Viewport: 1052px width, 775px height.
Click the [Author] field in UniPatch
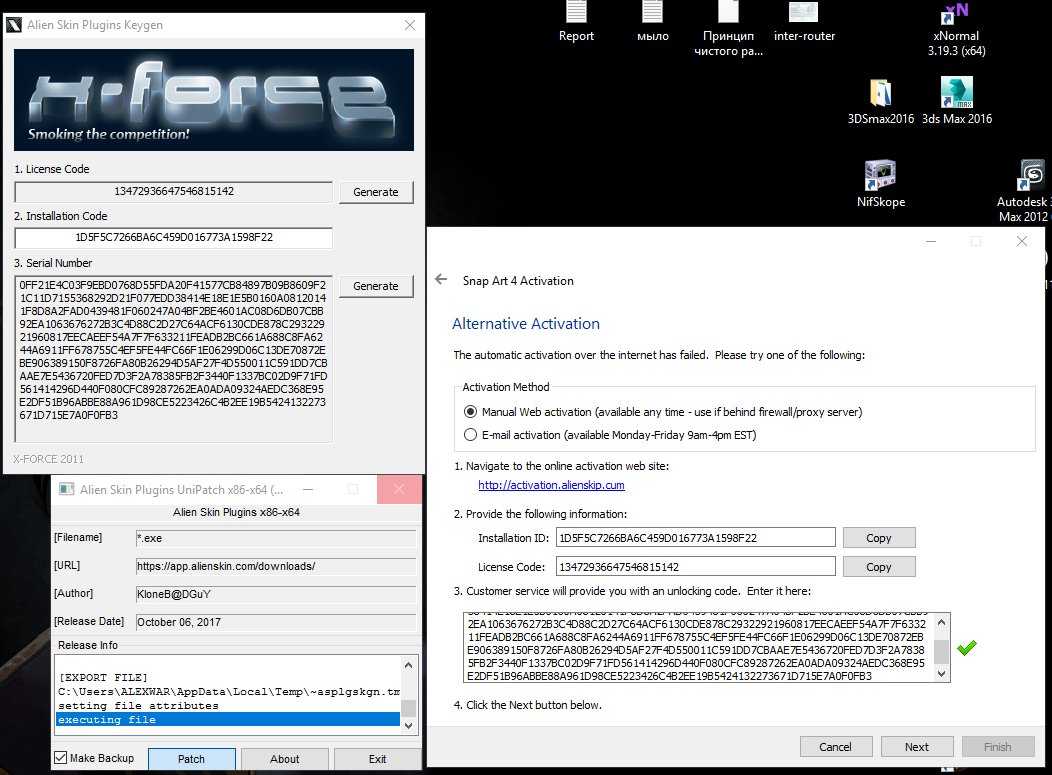(276, 594)
